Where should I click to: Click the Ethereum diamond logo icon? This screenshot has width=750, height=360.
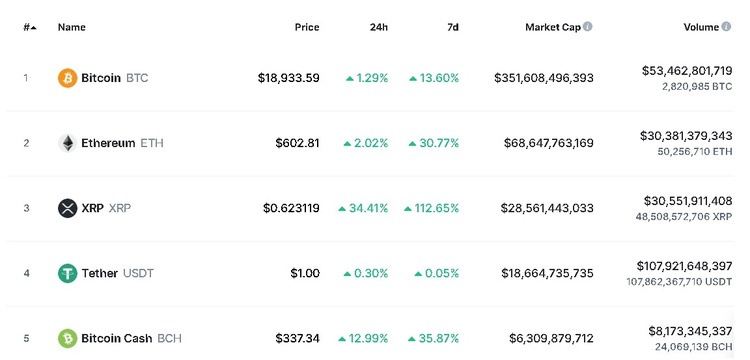tap(67, 143)
